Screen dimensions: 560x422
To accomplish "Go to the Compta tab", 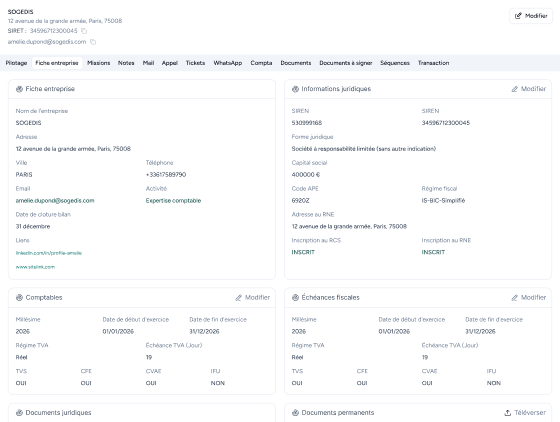I will point(261,63).
